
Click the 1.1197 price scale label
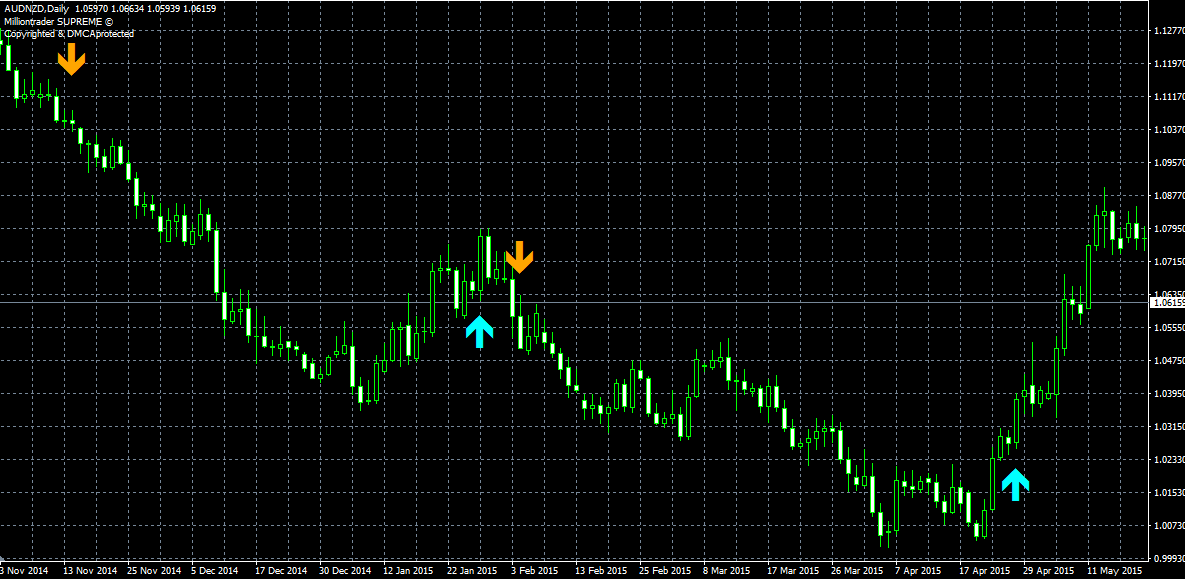[1168, 64]
